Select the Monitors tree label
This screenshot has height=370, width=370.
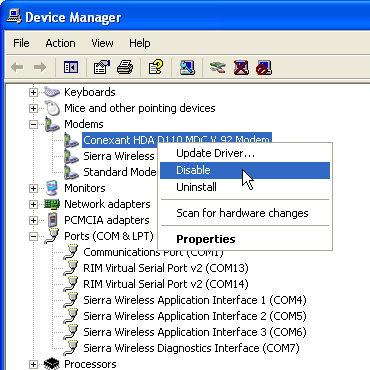[85, 188]
